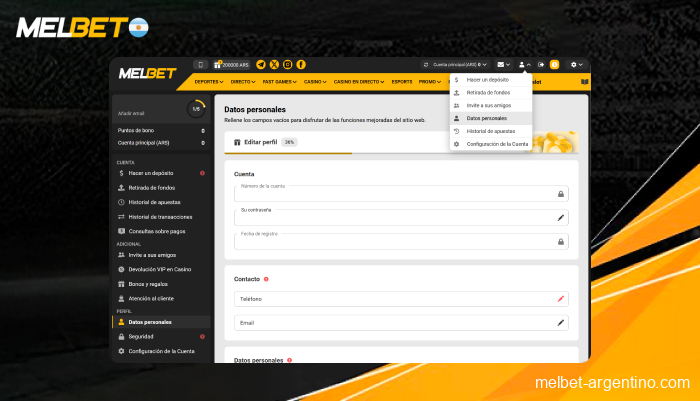Viewport: 700px width, 401px height.
Task: Expand the CASINO menu
Action: coord(315,82)
